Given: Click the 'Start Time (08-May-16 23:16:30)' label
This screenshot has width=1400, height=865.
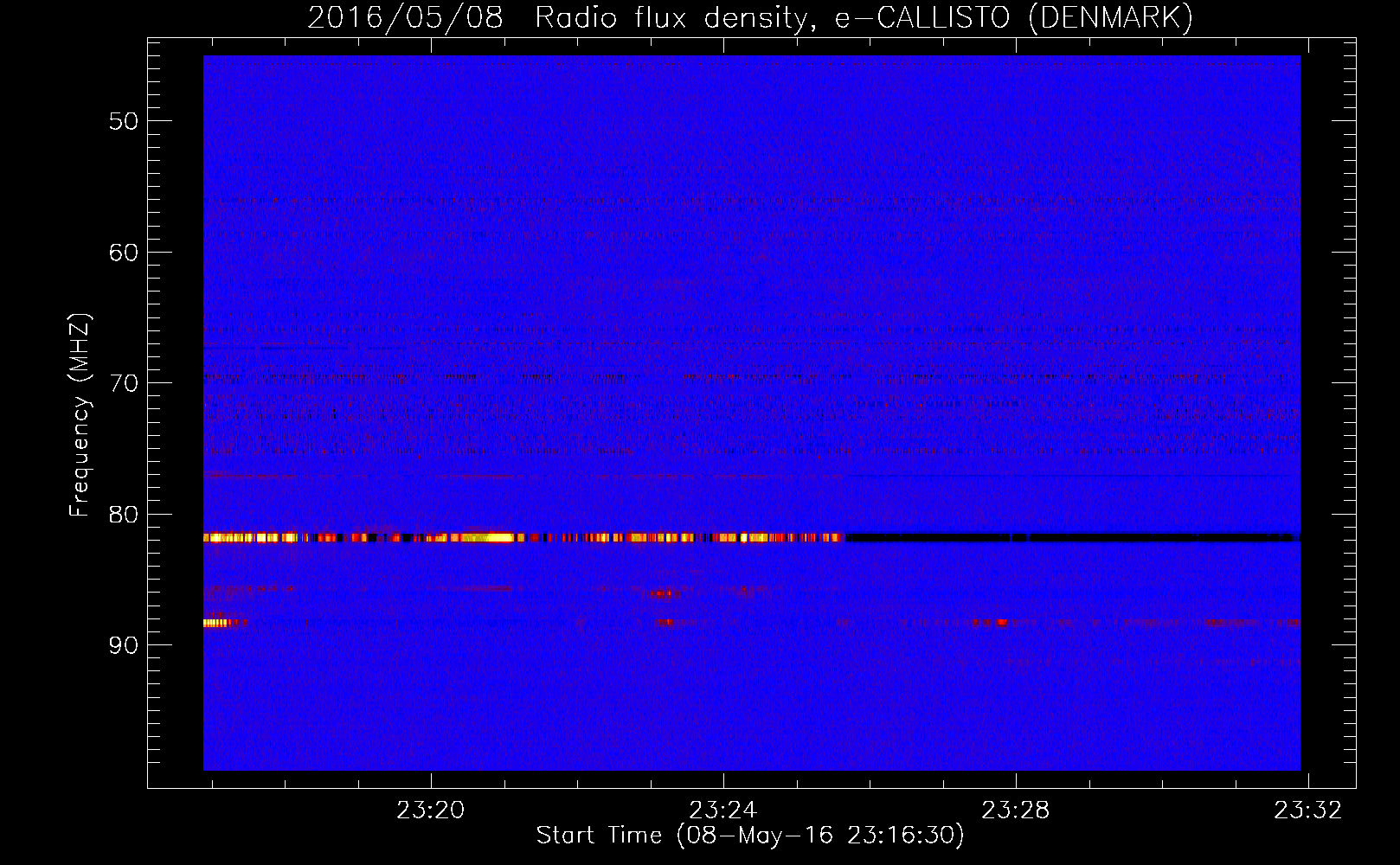Looking at the screenshot, I should (x=750, y=836).
